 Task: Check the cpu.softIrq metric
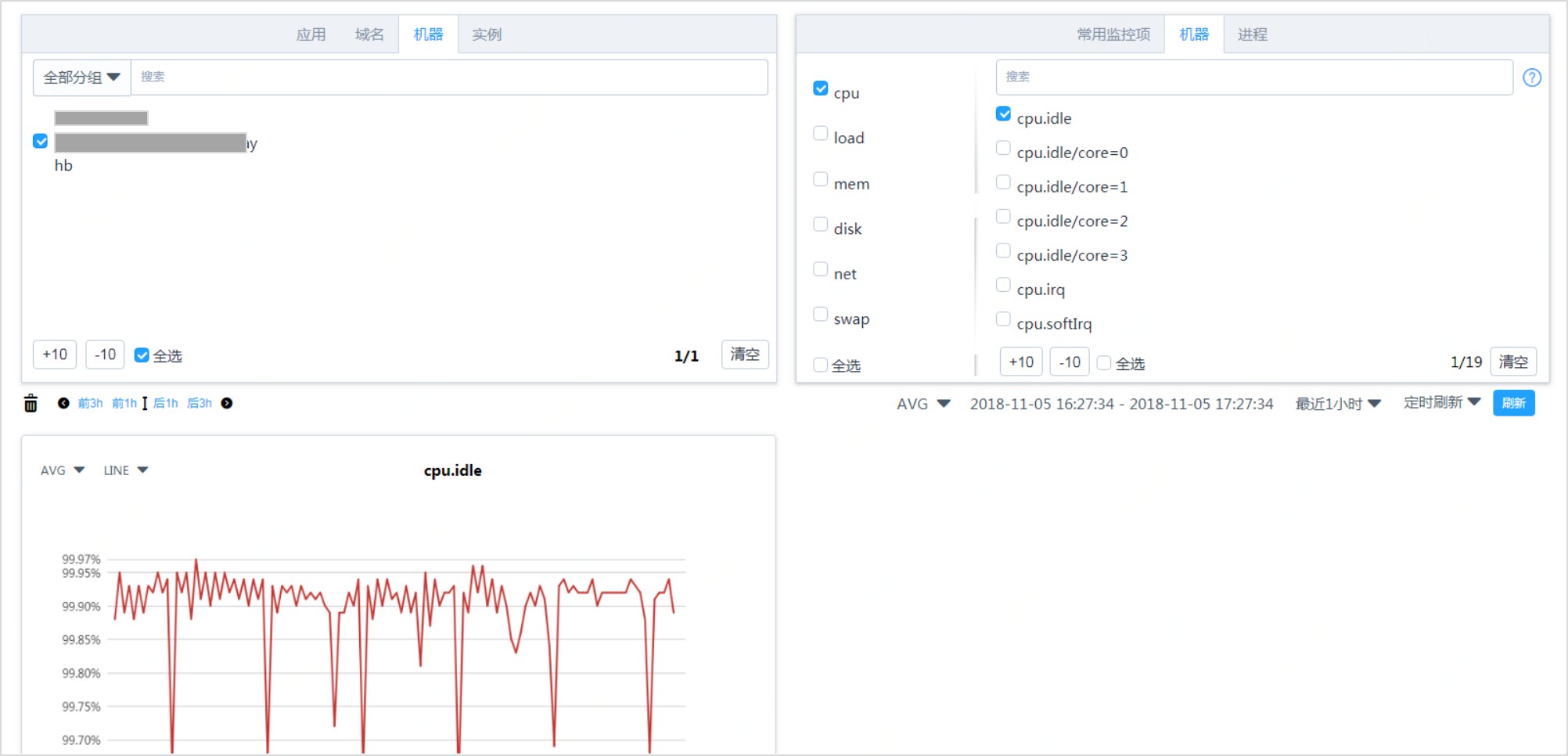tap(1002, 319)
